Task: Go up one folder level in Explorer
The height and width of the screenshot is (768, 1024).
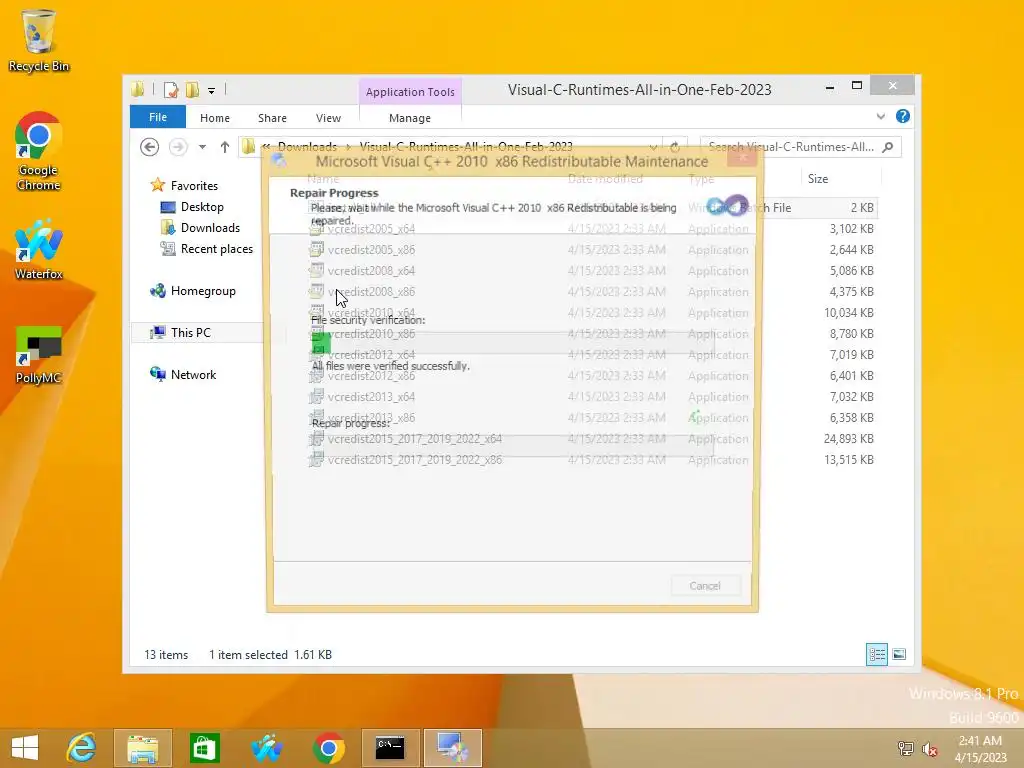Action: click(225, 147)
